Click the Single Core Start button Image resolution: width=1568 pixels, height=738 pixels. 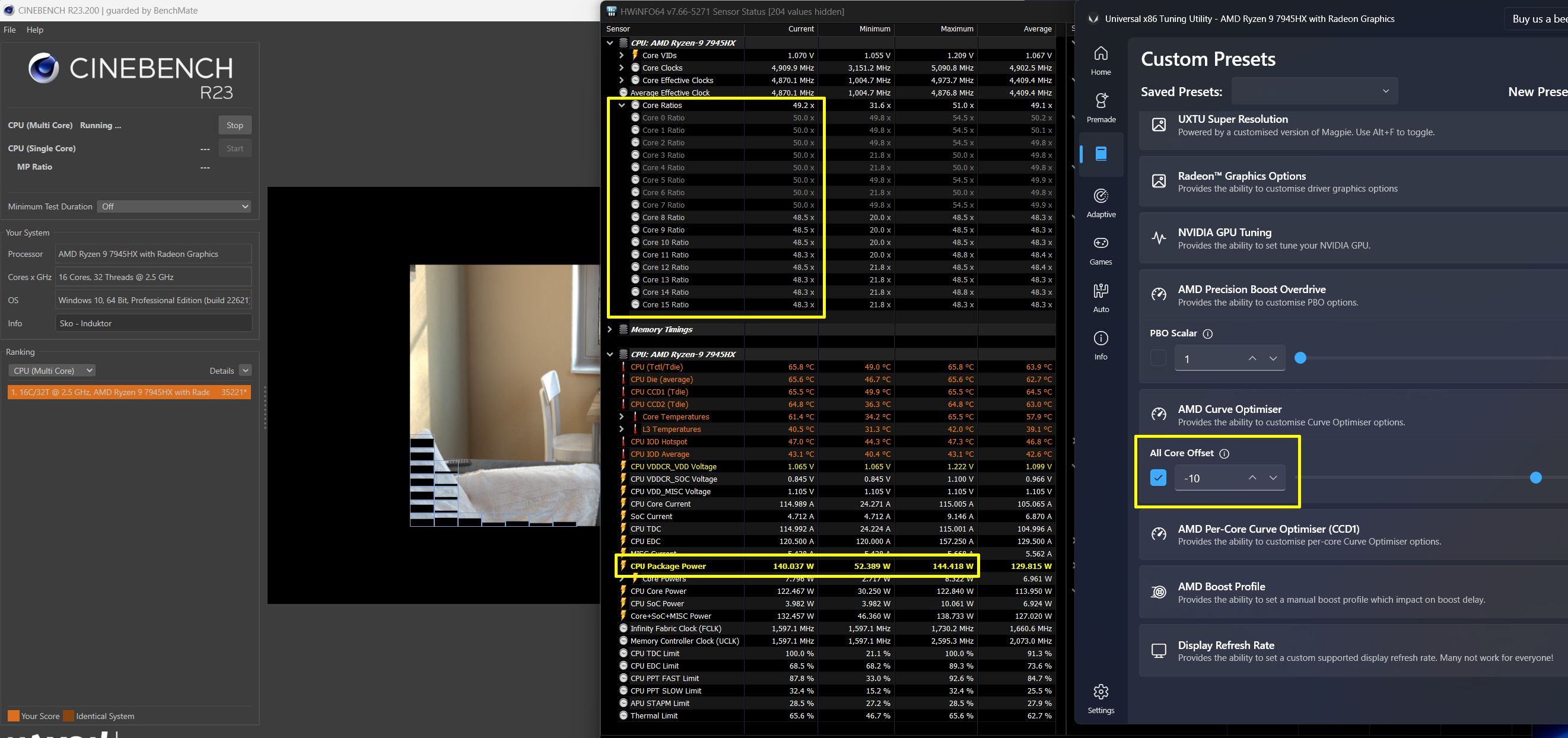pyautogui.click(x=235, y=148)
